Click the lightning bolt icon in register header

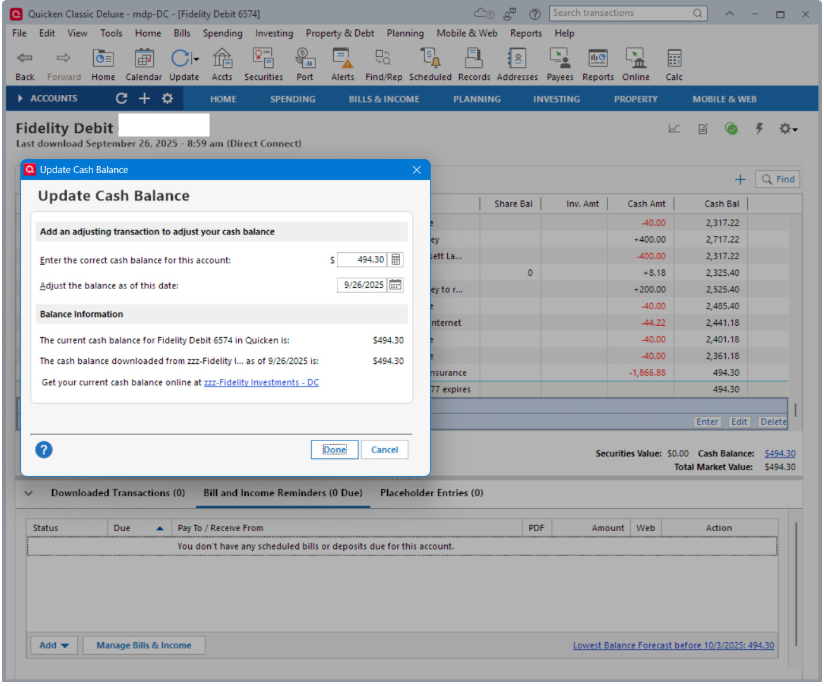pos(759,129)
